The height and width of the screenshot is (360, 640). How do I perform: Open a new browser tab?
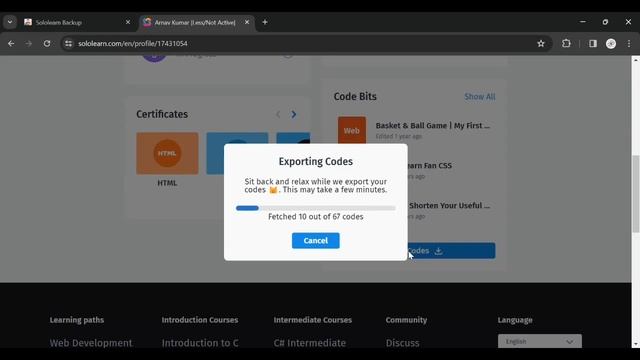[265, 22]
